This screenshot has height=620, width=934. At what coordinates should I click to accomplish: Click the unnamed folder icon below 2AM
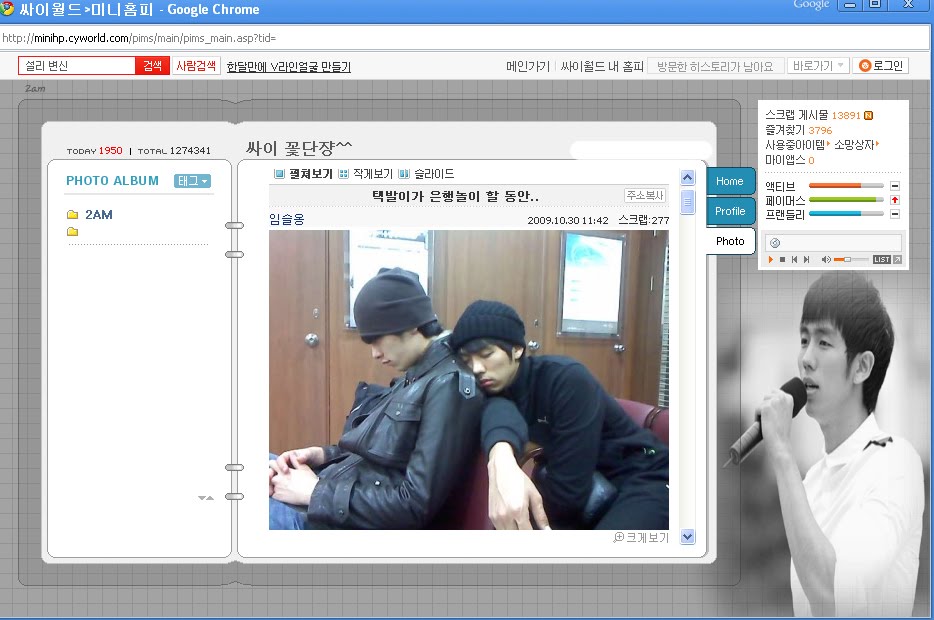pos(73,232)
